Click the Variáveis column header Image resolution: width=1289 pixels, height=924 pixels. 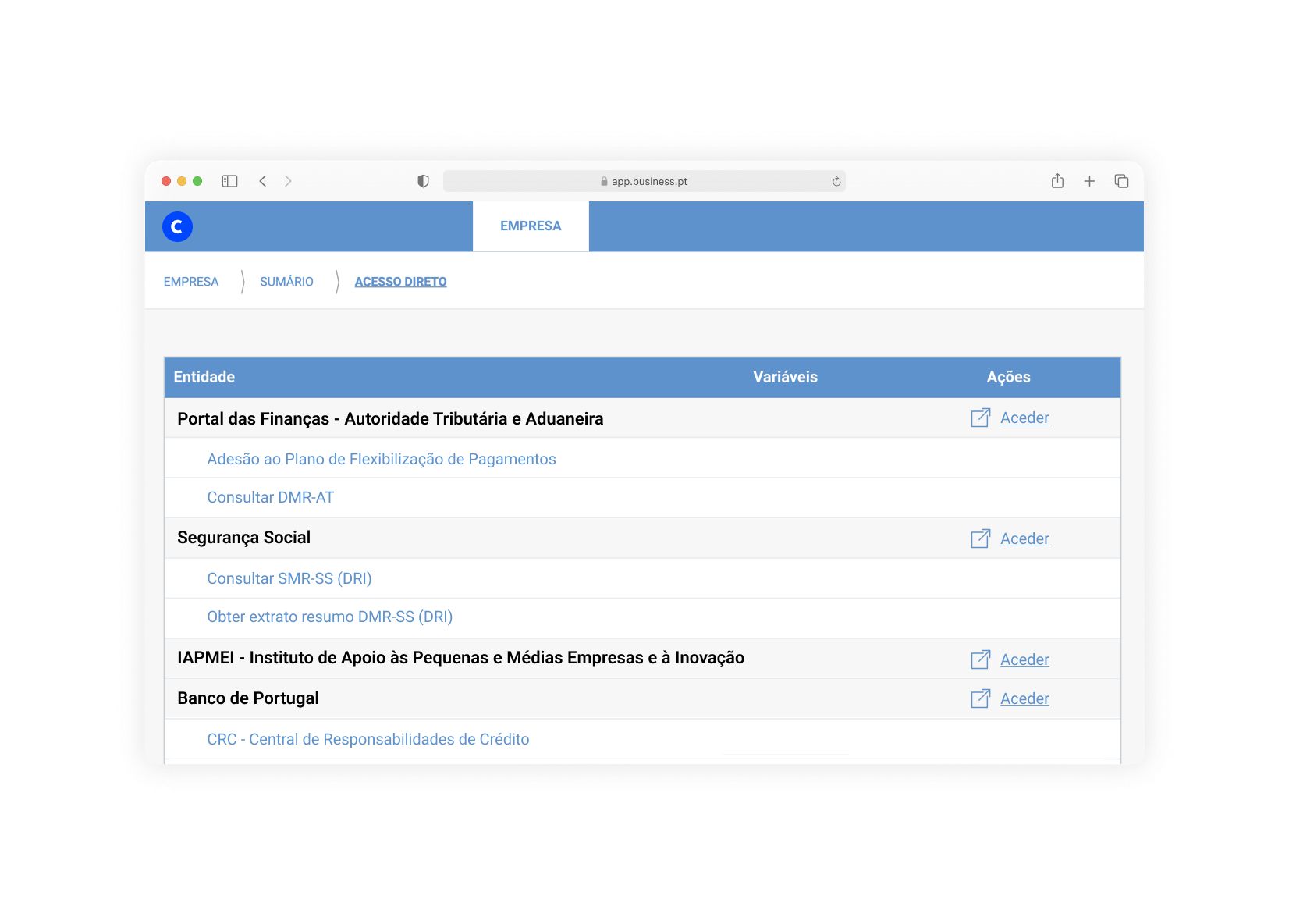tap(785, 377)
